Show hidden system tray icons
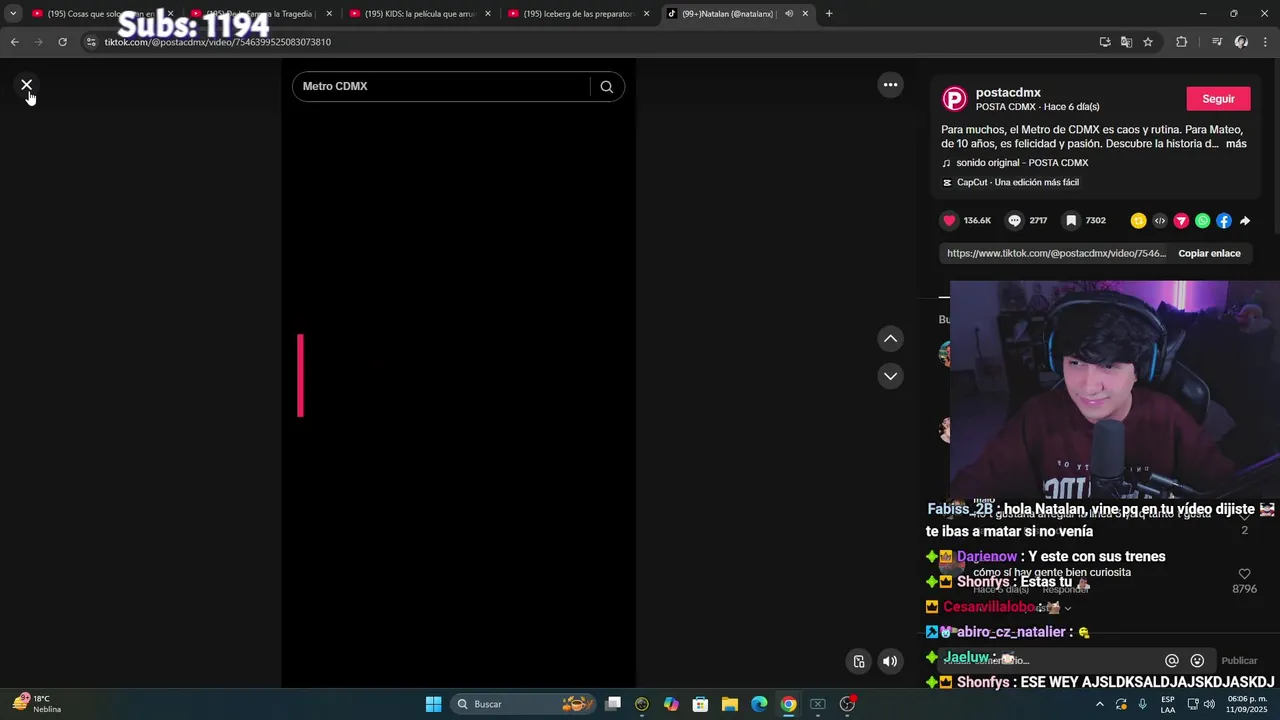 [x=1100, y=704]
